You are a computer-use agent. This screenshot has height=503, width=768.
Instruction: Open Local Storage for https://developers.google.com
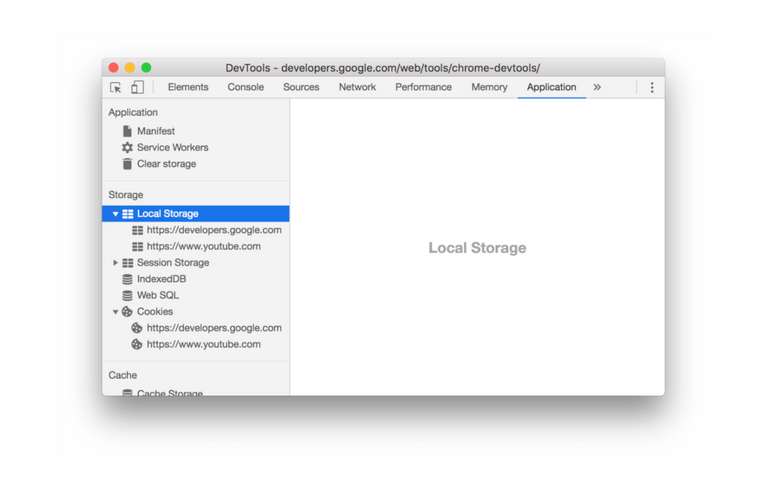click(214, 230)
